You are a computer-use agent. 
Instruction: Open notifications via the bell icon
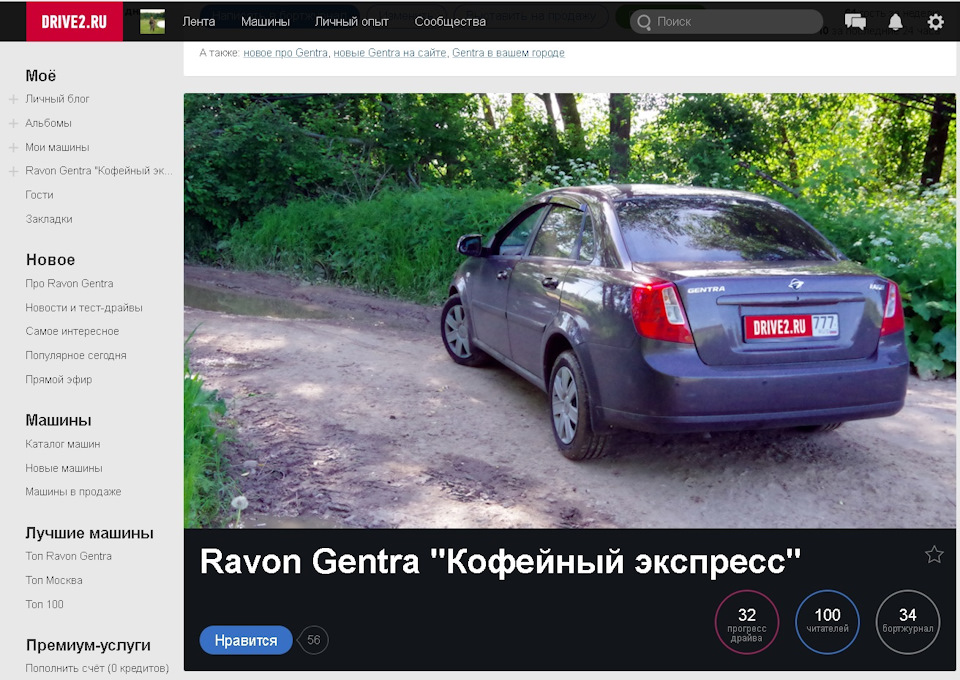894,20
